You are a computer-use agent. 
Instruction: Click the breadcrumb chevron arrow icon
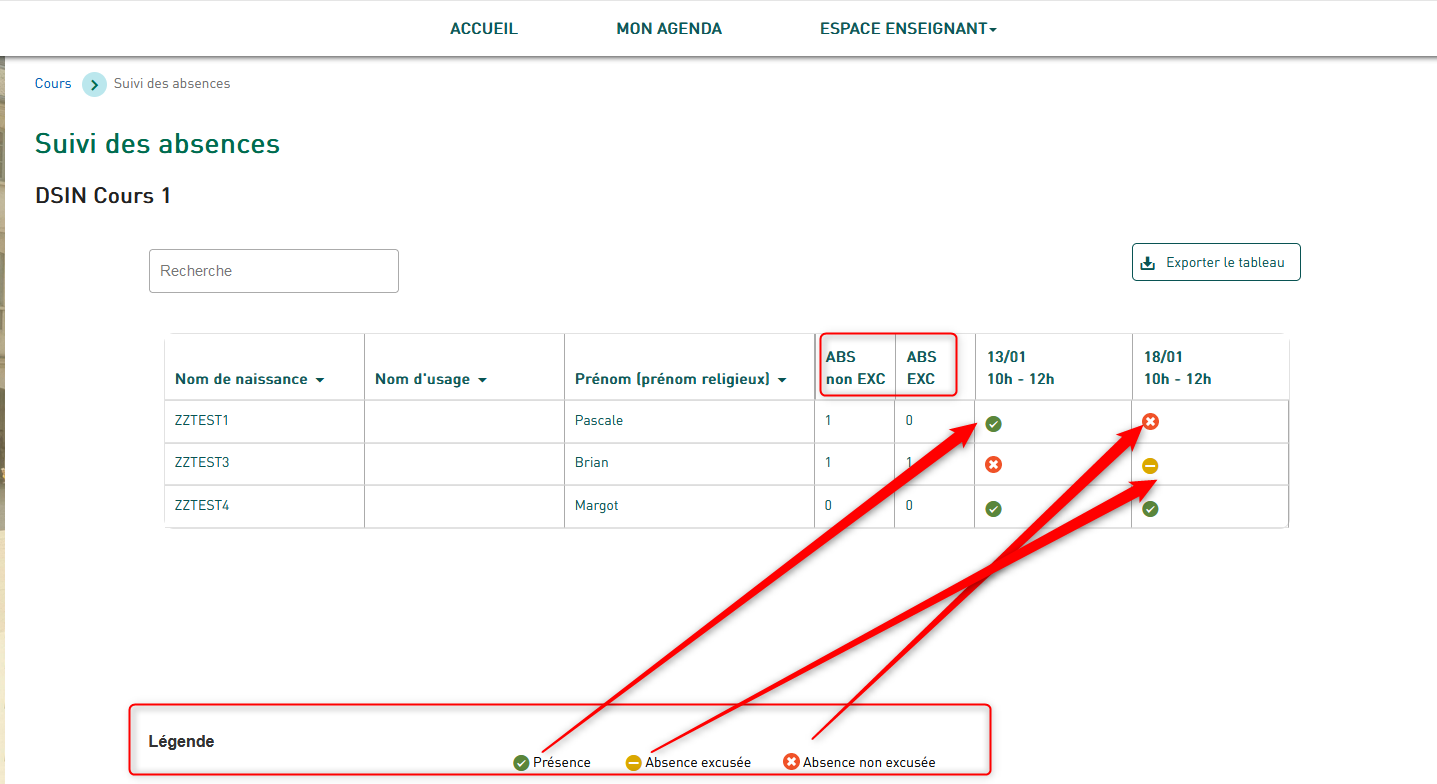94,85
